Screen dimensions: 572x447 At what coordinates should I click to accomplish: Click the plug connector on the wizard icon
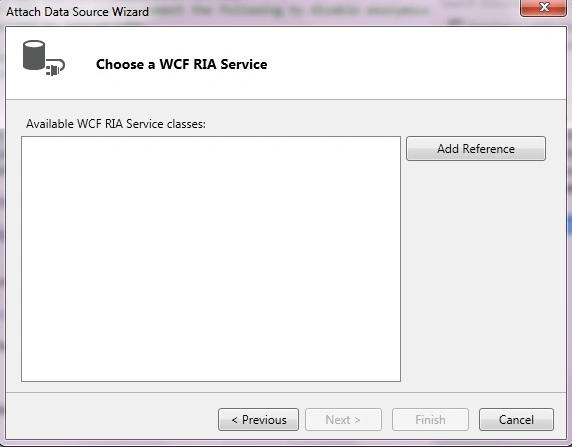55,68
